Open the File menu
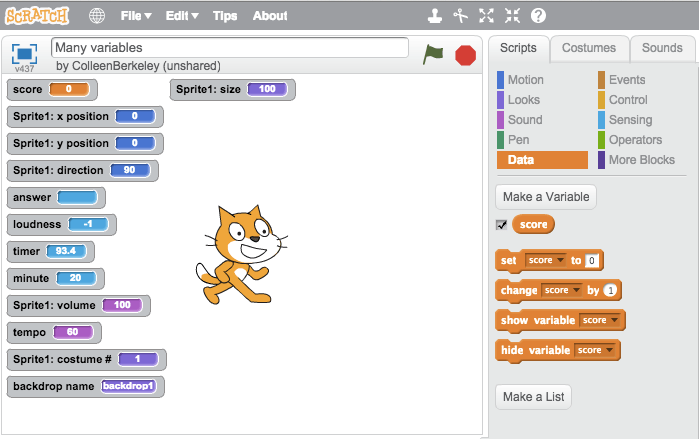The image size is (699, 439). 136,16
